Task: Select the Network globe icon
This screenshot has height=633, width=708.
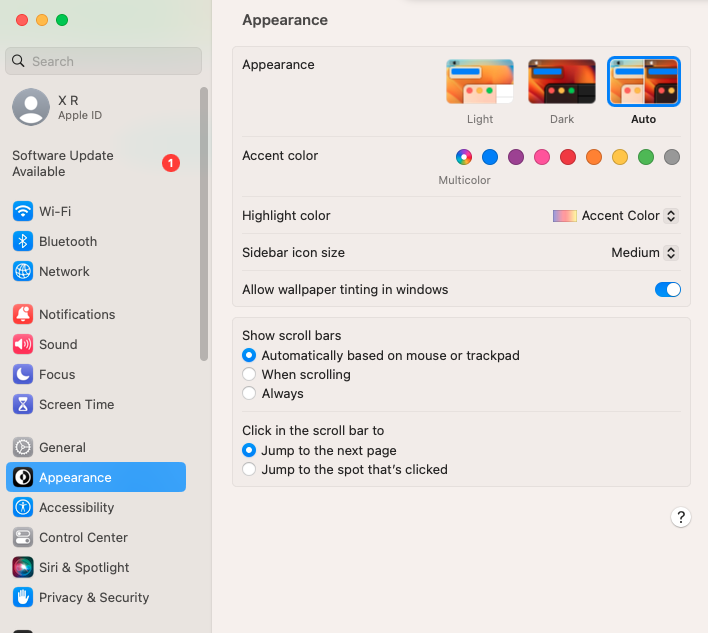Action: click(x=23, y=271)
